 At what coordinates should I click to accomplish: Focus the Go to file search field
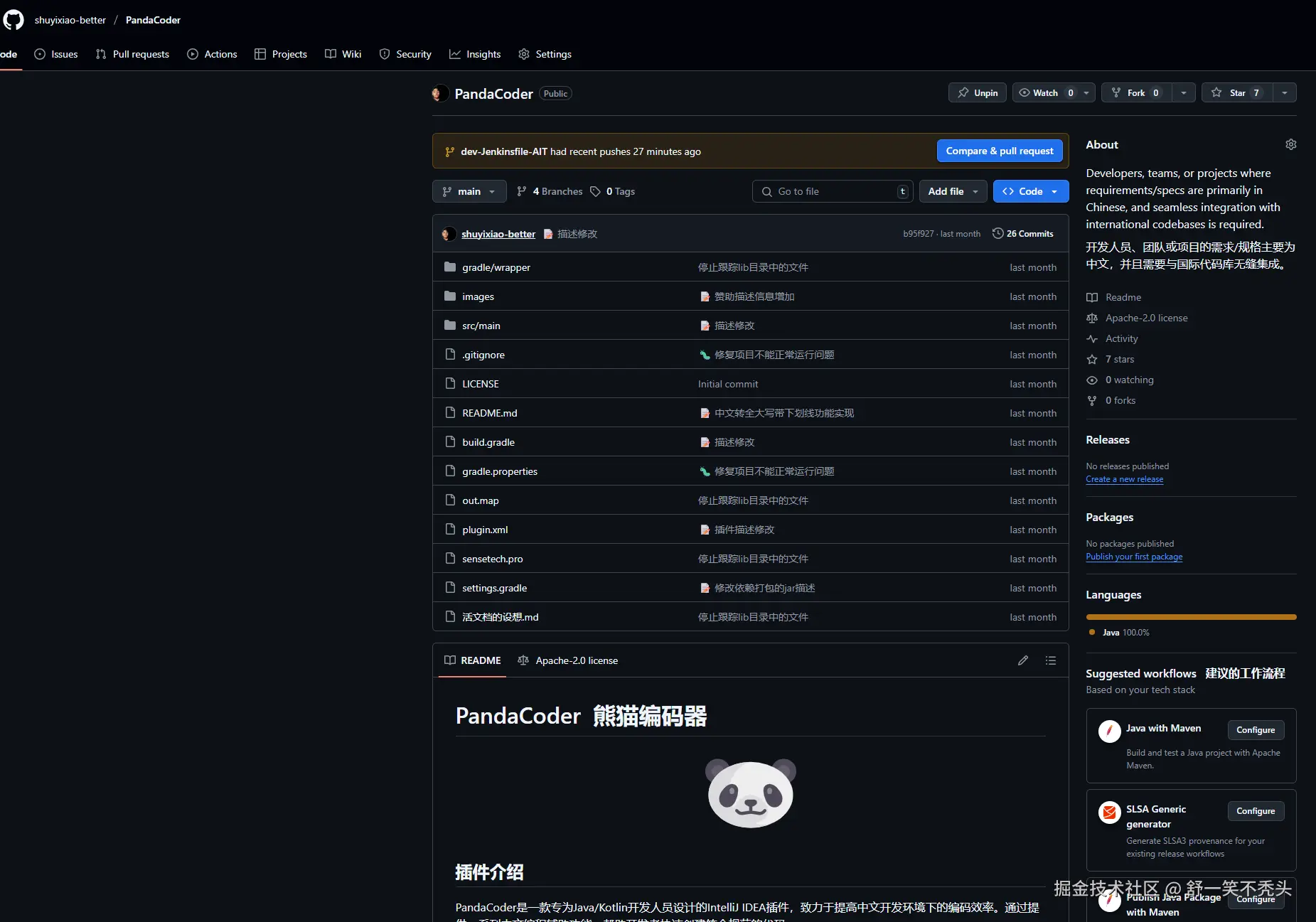click(833, 191)
